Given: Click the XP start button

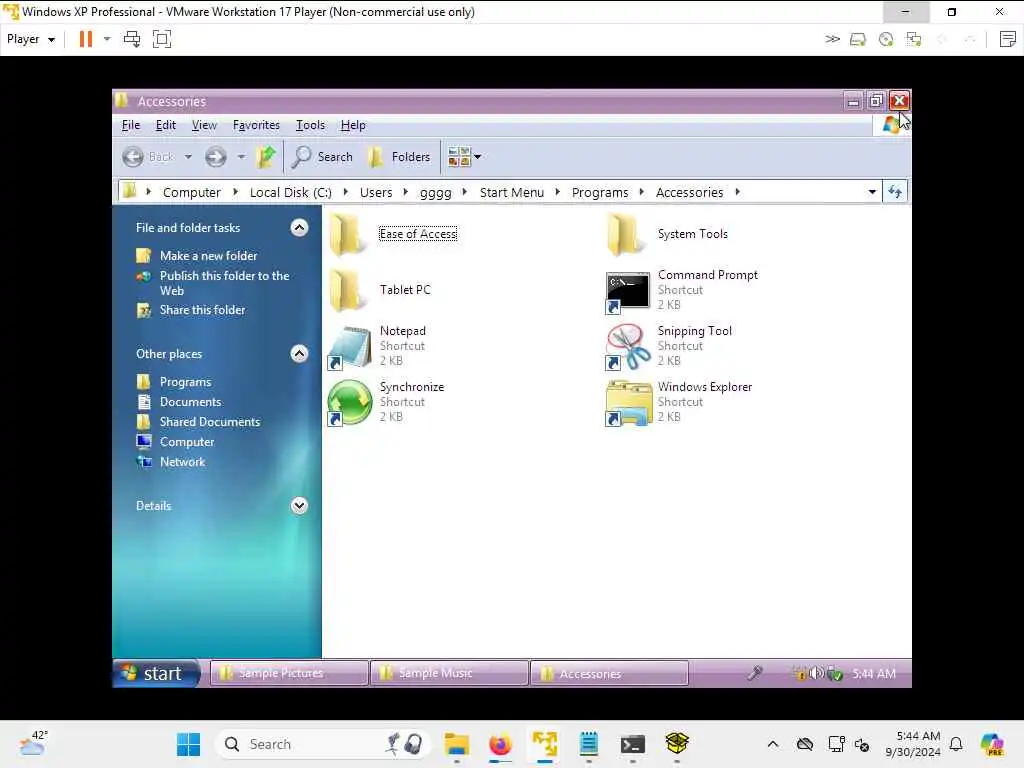Looking at the screenshot, I should [x=156, y=673].
